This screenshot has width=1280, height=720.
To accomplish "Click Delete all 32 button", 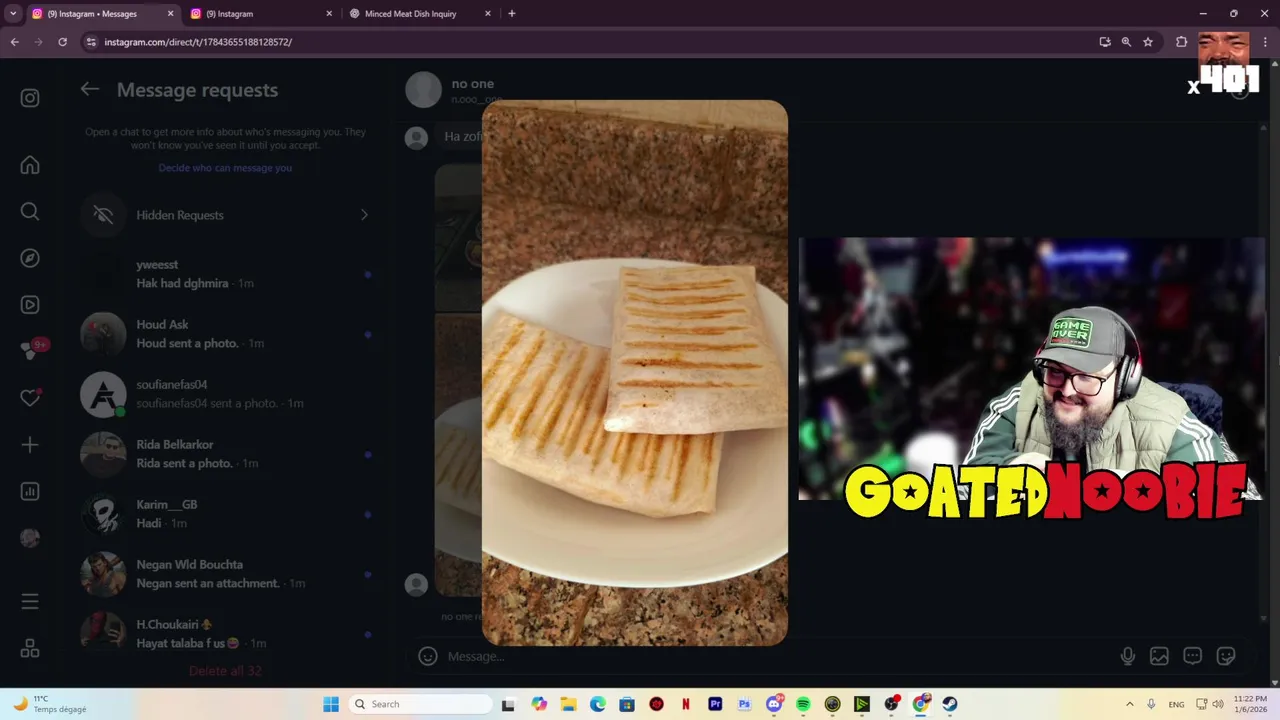I will click(x=225, y=671).
